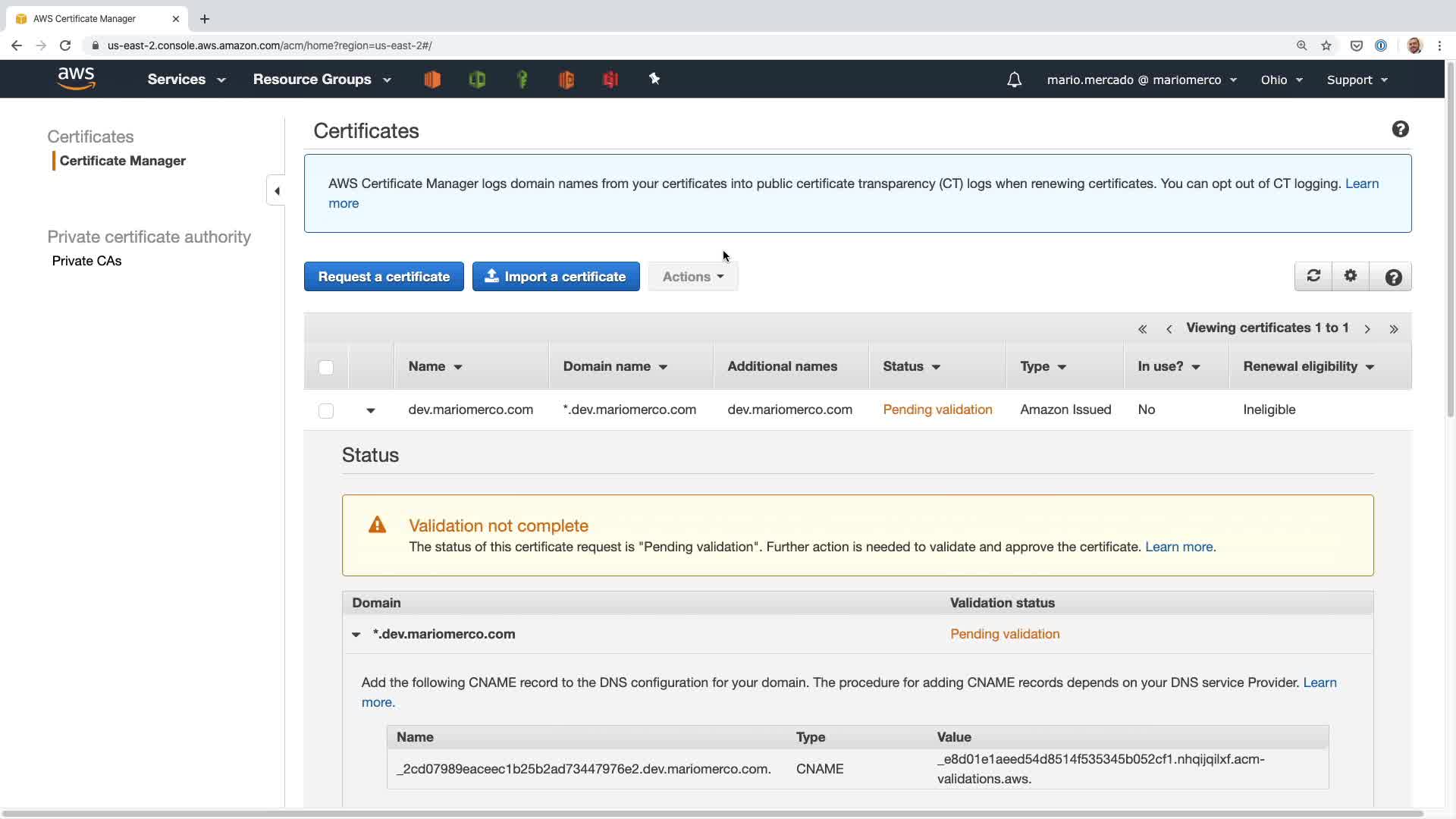Click Import a certificate button
The width and height of the screenshot is (1456, 819).
(556, 277)
